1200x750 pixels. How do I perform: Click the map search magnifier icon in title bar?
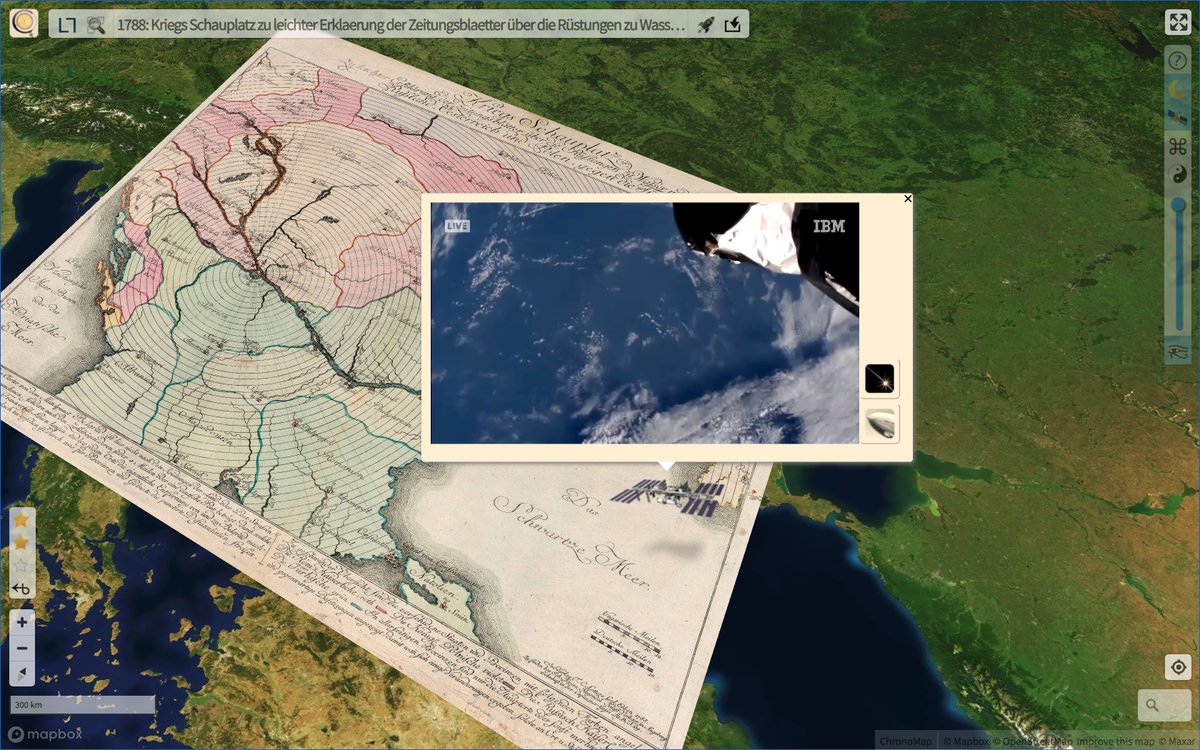[x=96, y=25]
